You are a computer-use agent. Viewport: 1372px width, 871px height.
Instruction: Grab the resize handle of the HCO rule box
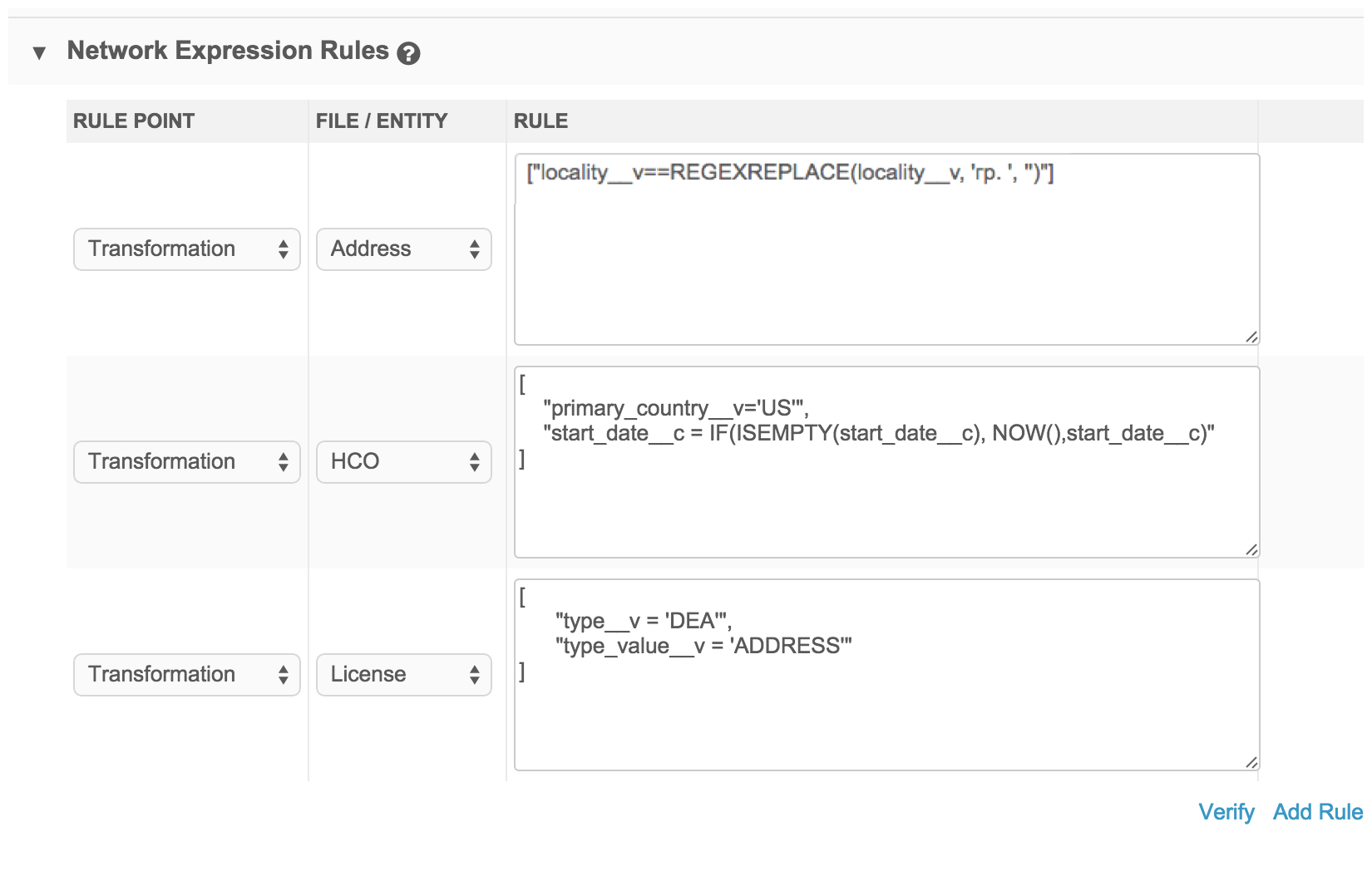click(x=1251, y=549)
